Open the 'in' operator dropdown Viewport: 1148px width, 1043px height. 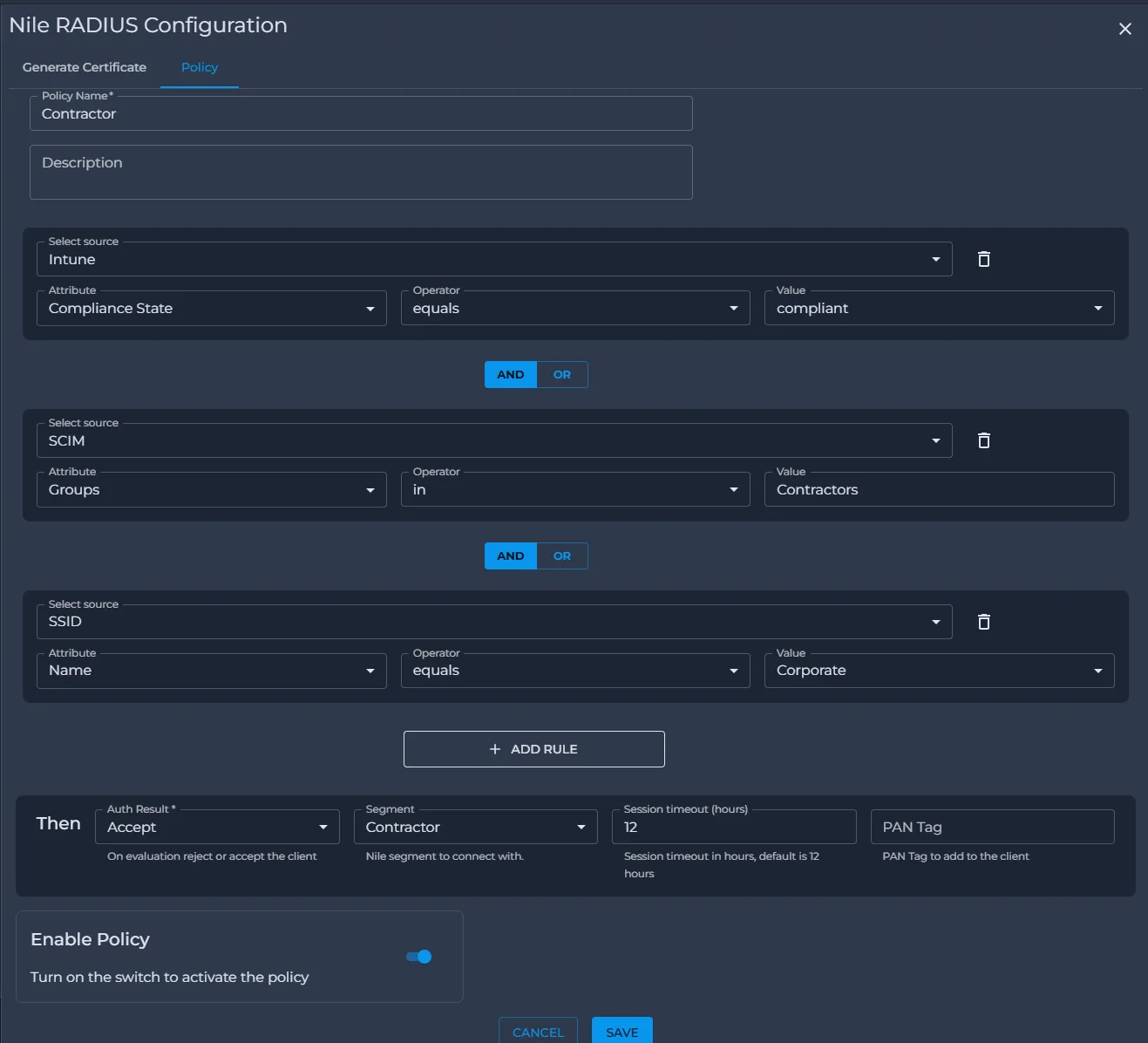point(575,489)
